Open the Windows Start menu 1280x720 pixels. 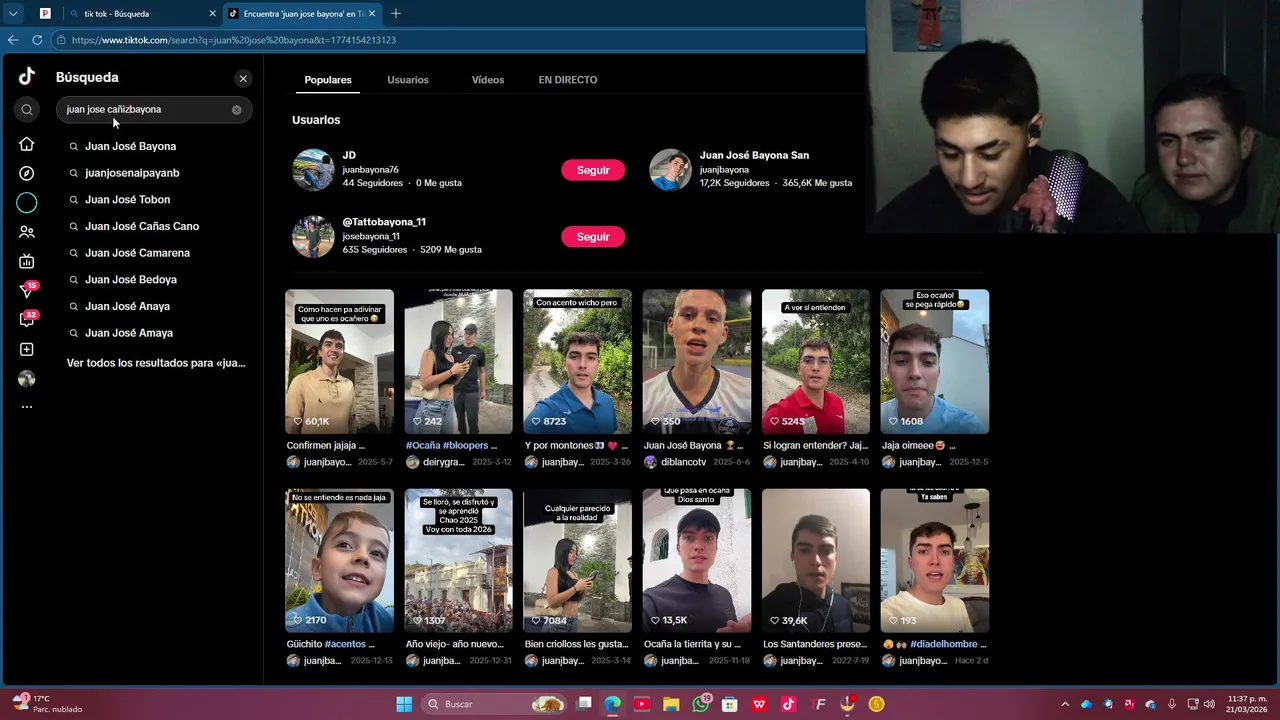404,704
